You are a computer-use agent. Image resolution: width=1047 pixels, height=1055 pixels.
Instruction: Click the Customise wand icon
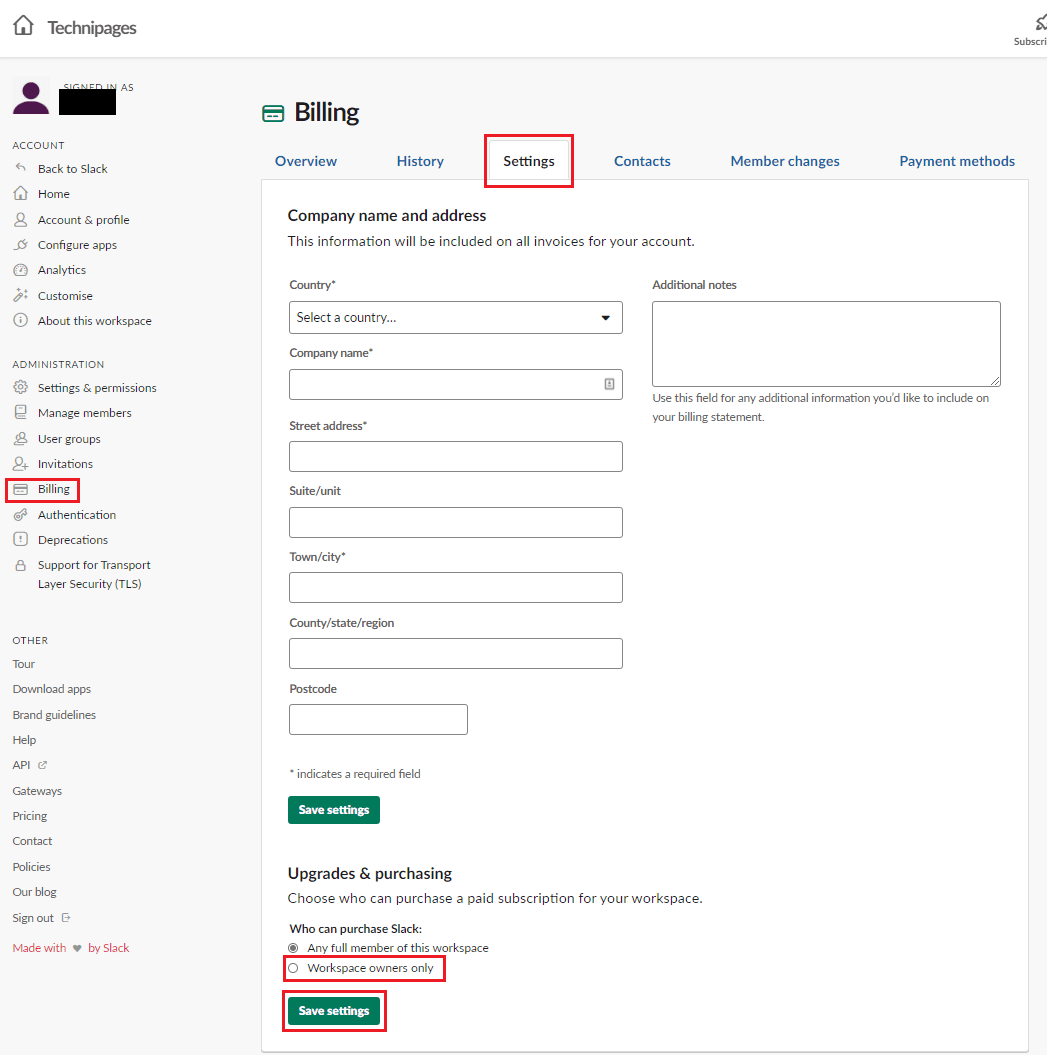coord(21,295)
